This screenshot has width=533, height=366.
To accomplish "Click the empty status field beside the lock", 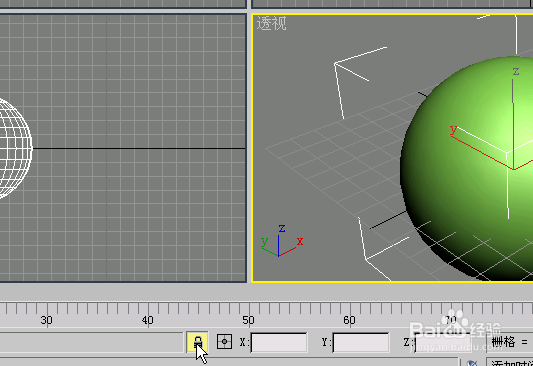I will [92, 343].
